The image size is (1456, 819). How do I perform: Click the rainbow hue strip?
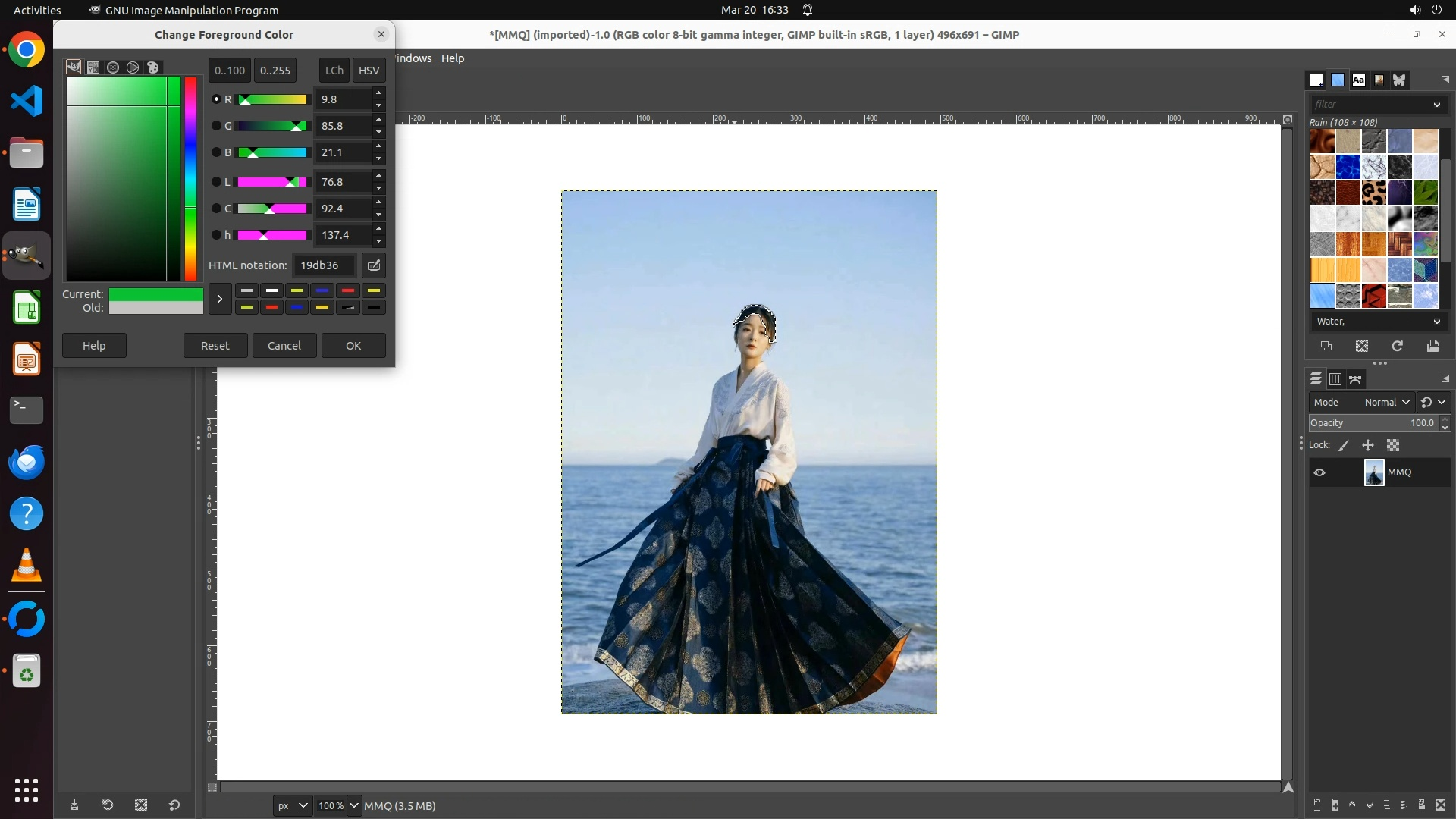190,178
